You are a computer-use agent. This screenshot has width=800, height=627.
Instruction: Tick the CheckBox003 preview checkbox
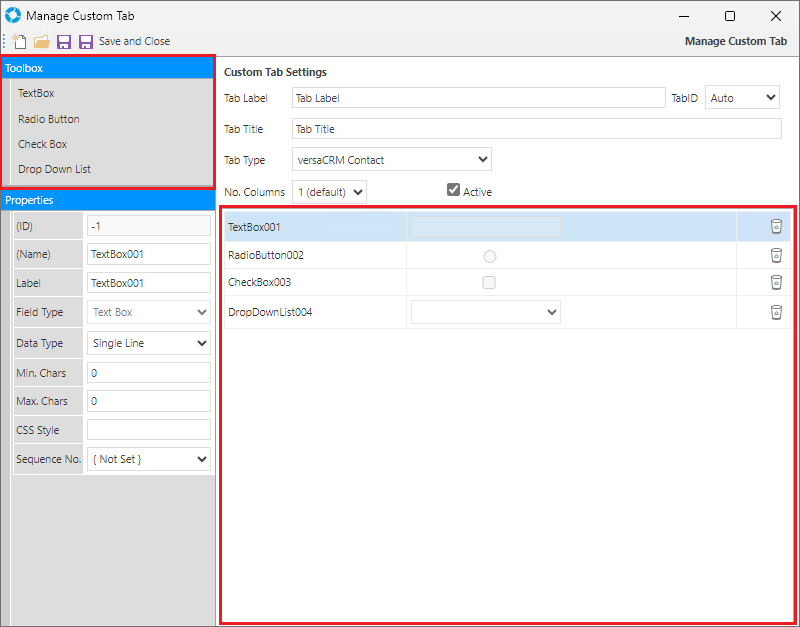tap(489, 283)
